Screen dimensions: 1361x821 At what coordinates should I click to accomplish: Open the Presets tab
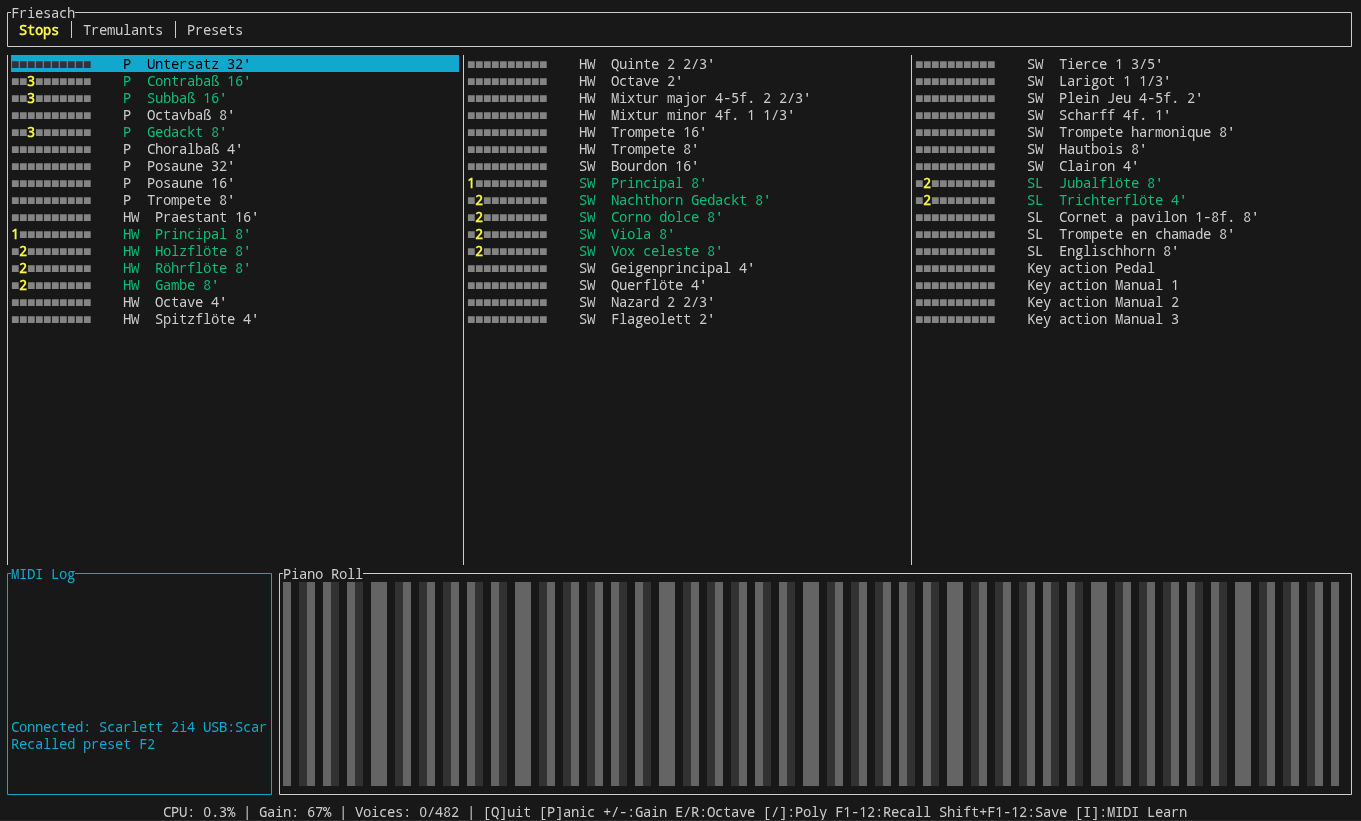215,30
